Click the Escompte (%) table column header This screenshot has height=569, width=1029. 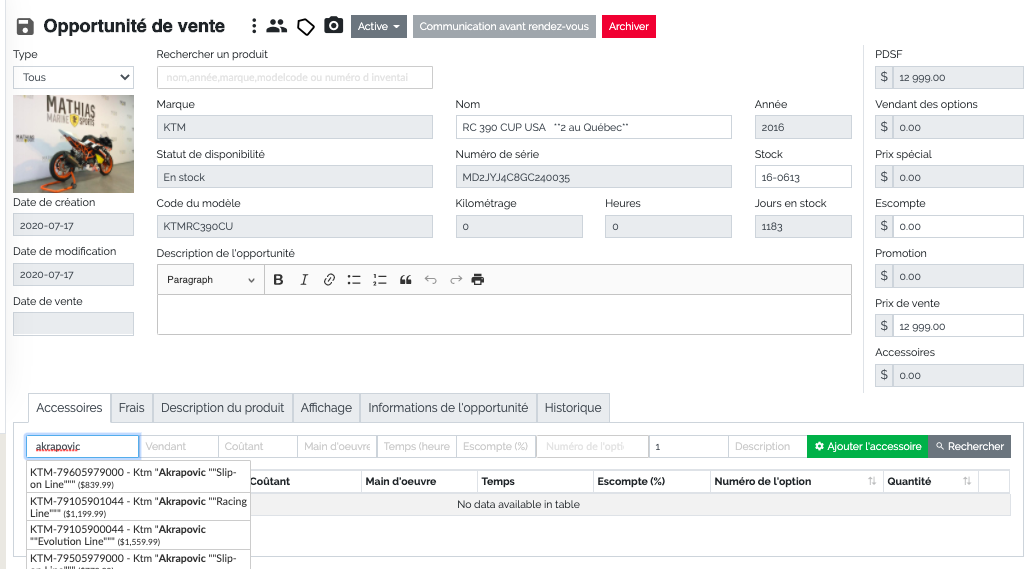(651, 481)
